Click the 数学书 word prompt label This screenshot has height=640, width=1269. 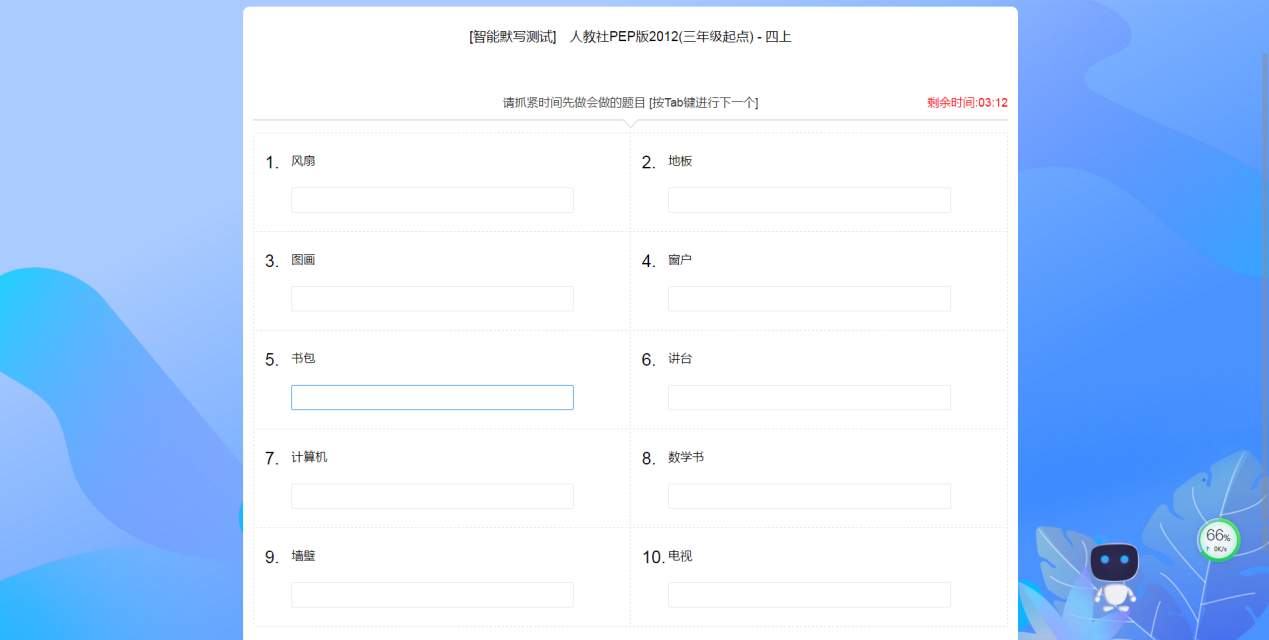pyautogui.click(x=686, y=457)
